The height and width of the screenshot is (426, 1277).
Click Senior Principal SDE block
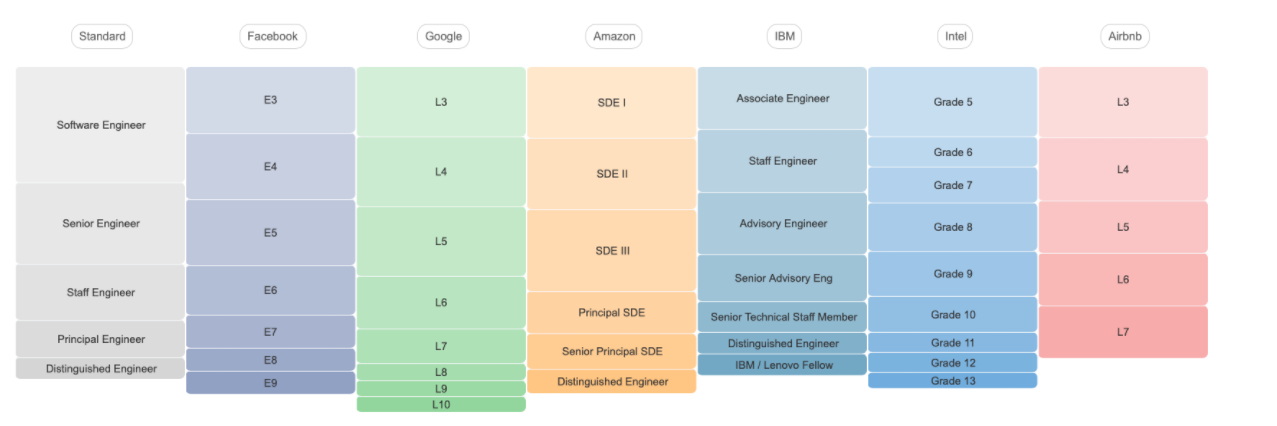(611, 351)
